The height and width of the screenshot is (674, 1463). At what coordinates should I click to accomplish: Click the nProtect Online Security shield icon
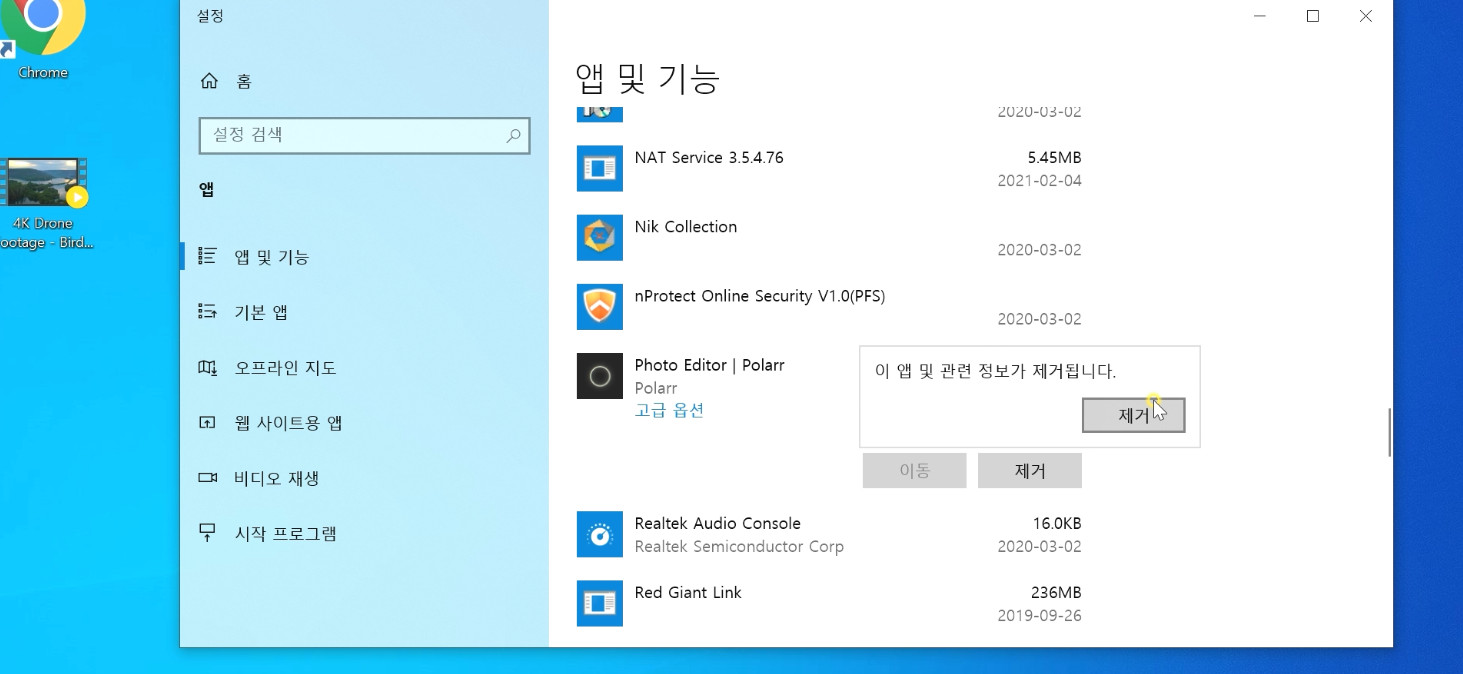tap(600, 307)
